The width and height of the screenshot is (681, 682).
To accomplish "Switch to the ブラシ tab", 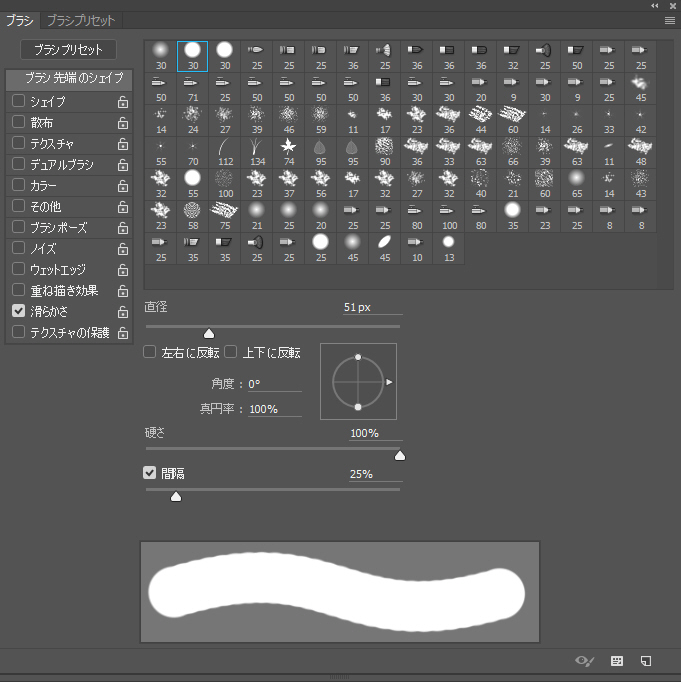I will [20, 20].
